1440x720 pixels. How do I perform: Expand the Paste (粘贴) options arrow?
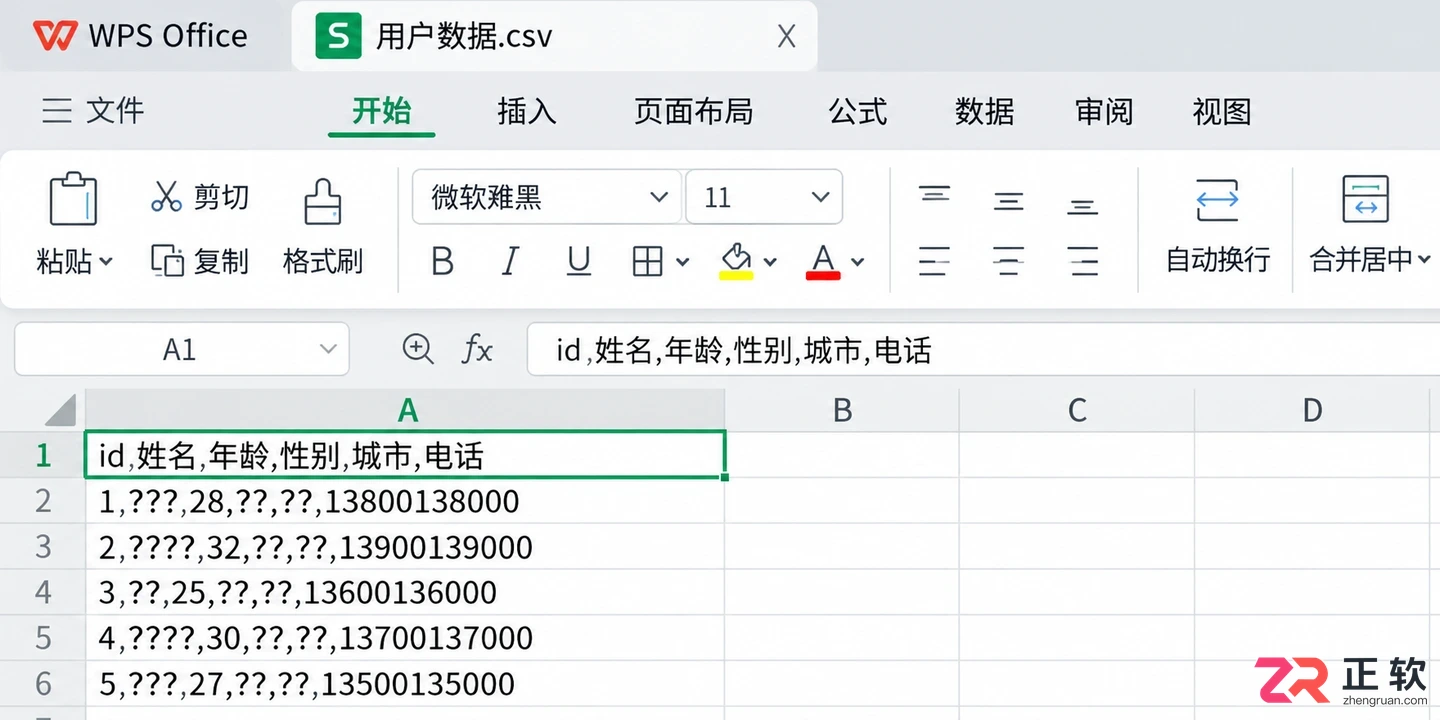coord(106,262)
